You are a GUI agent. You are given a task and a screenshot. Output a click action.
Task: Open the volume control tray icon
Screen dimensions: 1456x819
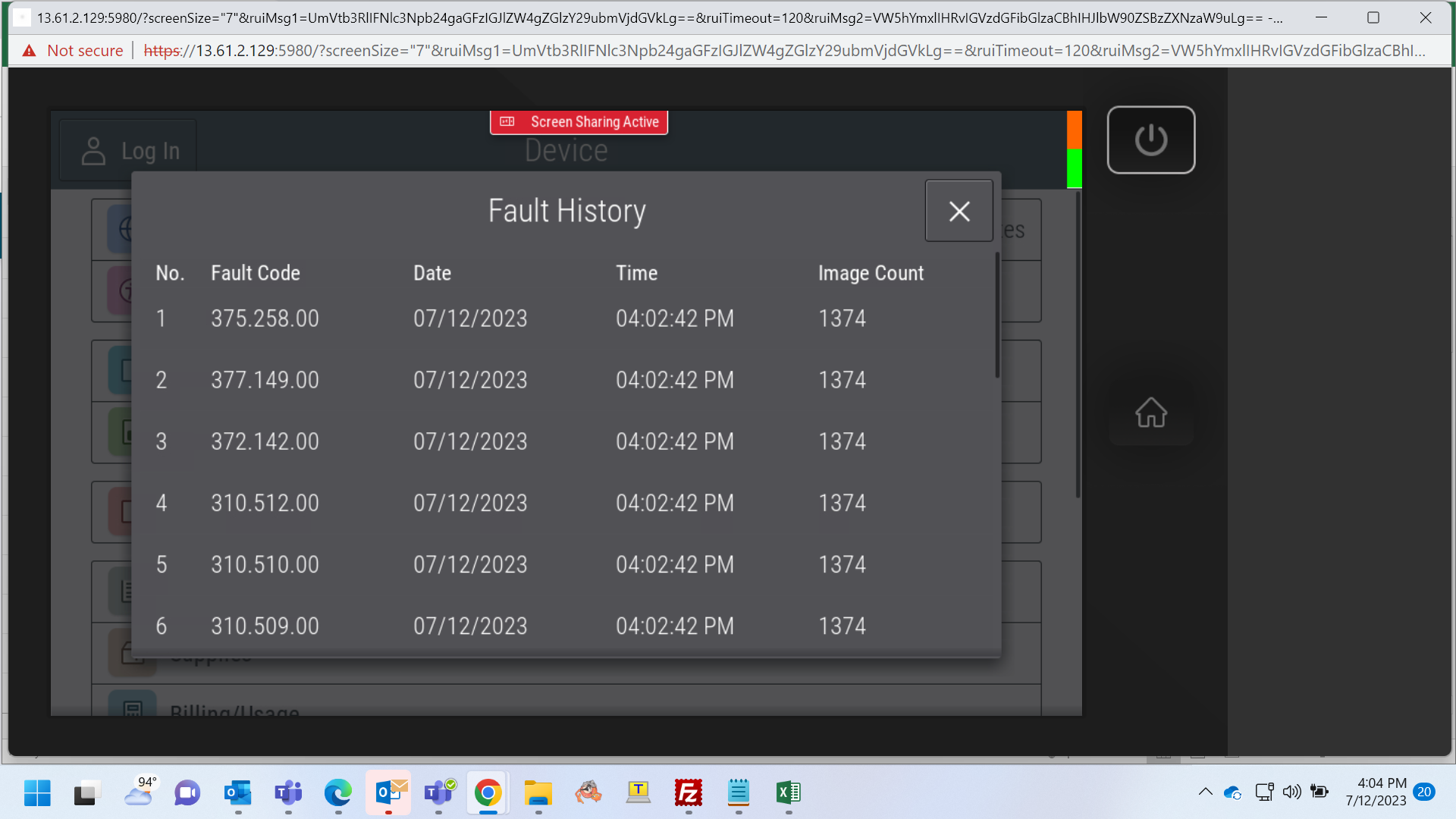coord(1292,792)
